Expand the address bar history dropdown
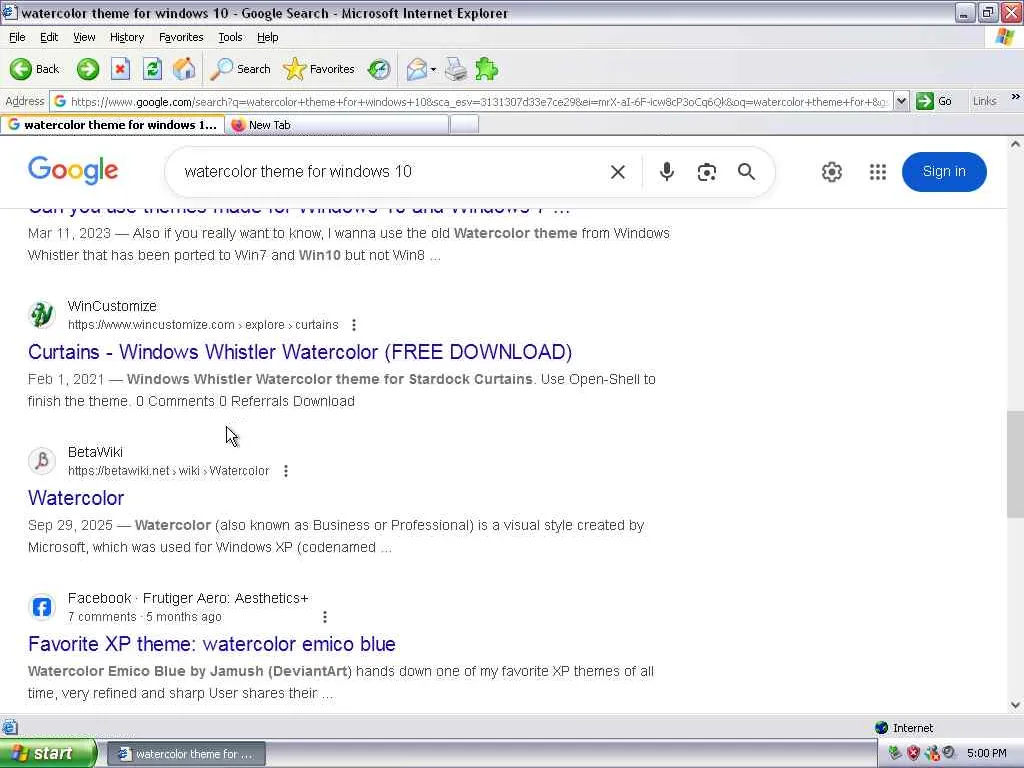1024x768 pixels. (x=901, y=101)
